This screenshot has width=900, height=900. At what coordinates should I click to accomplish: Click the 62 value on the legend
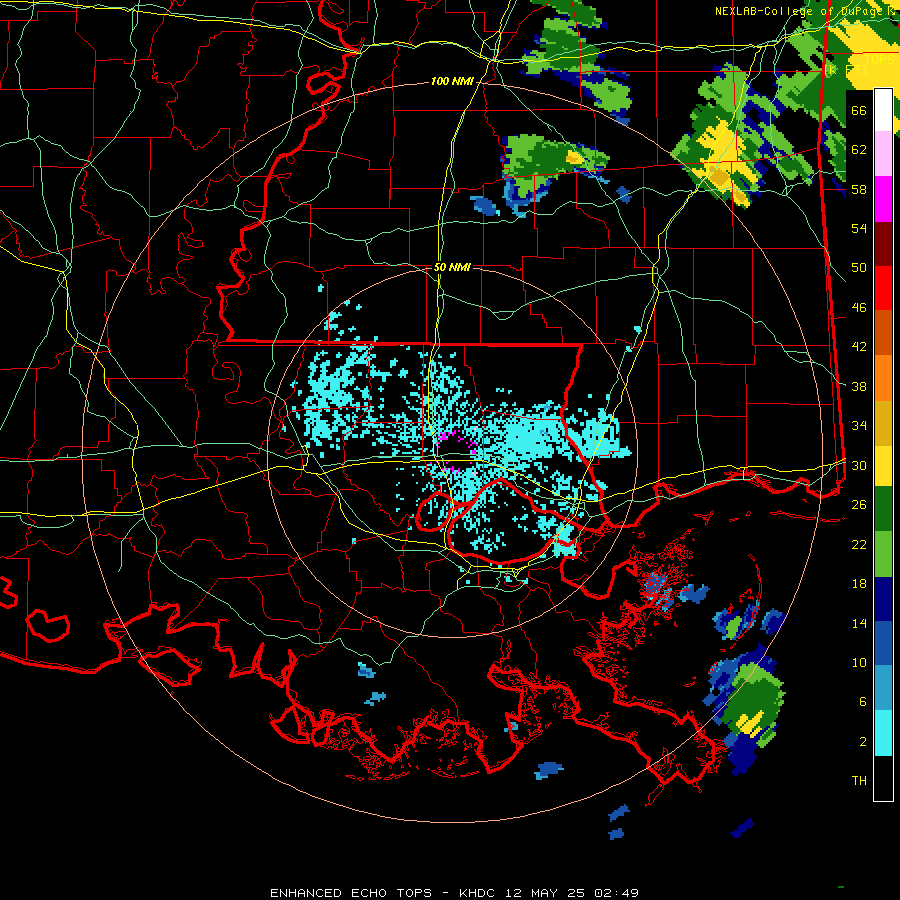859,149
